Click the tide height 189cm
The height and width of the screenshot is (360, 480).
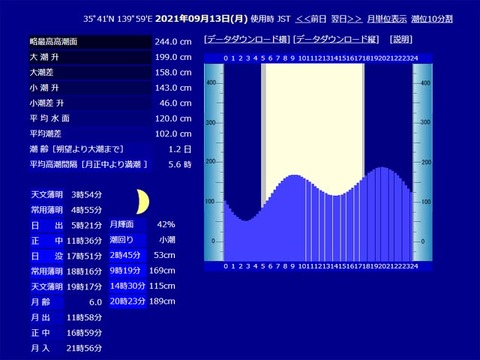click(162, 301)
